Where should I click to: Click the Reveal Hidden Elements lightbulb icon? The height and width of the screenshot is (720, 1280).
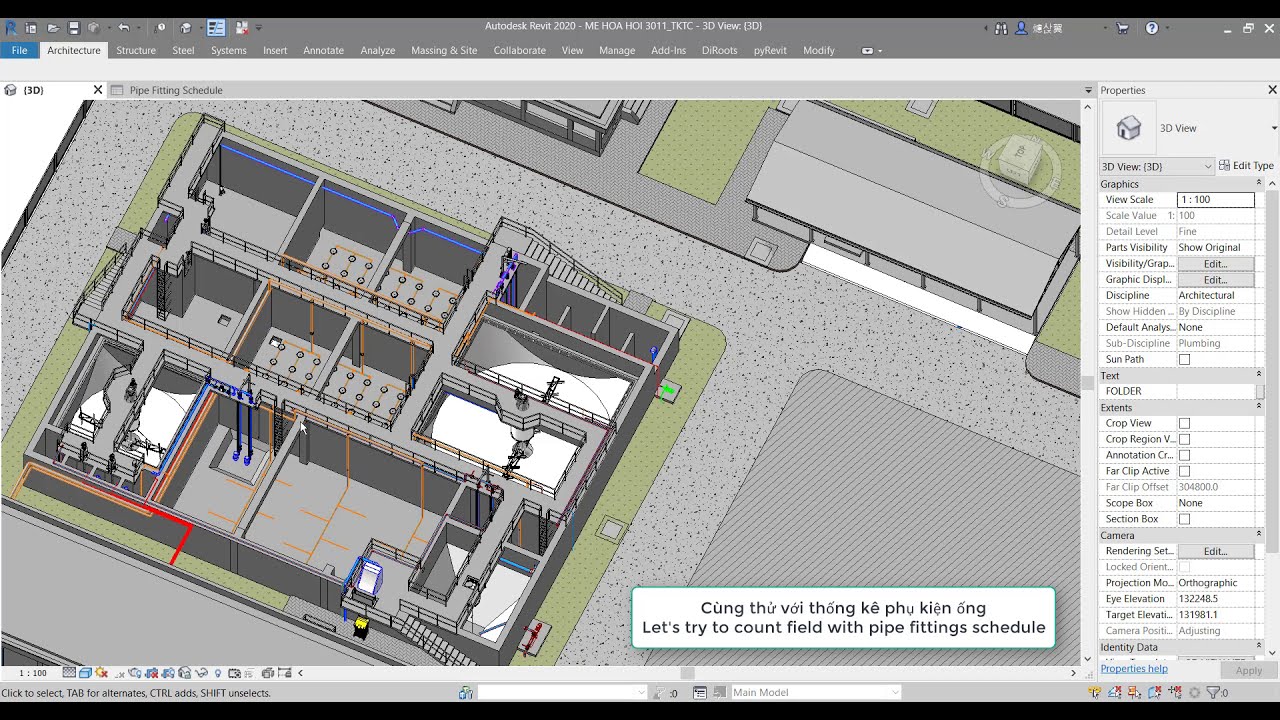(218, 673)
